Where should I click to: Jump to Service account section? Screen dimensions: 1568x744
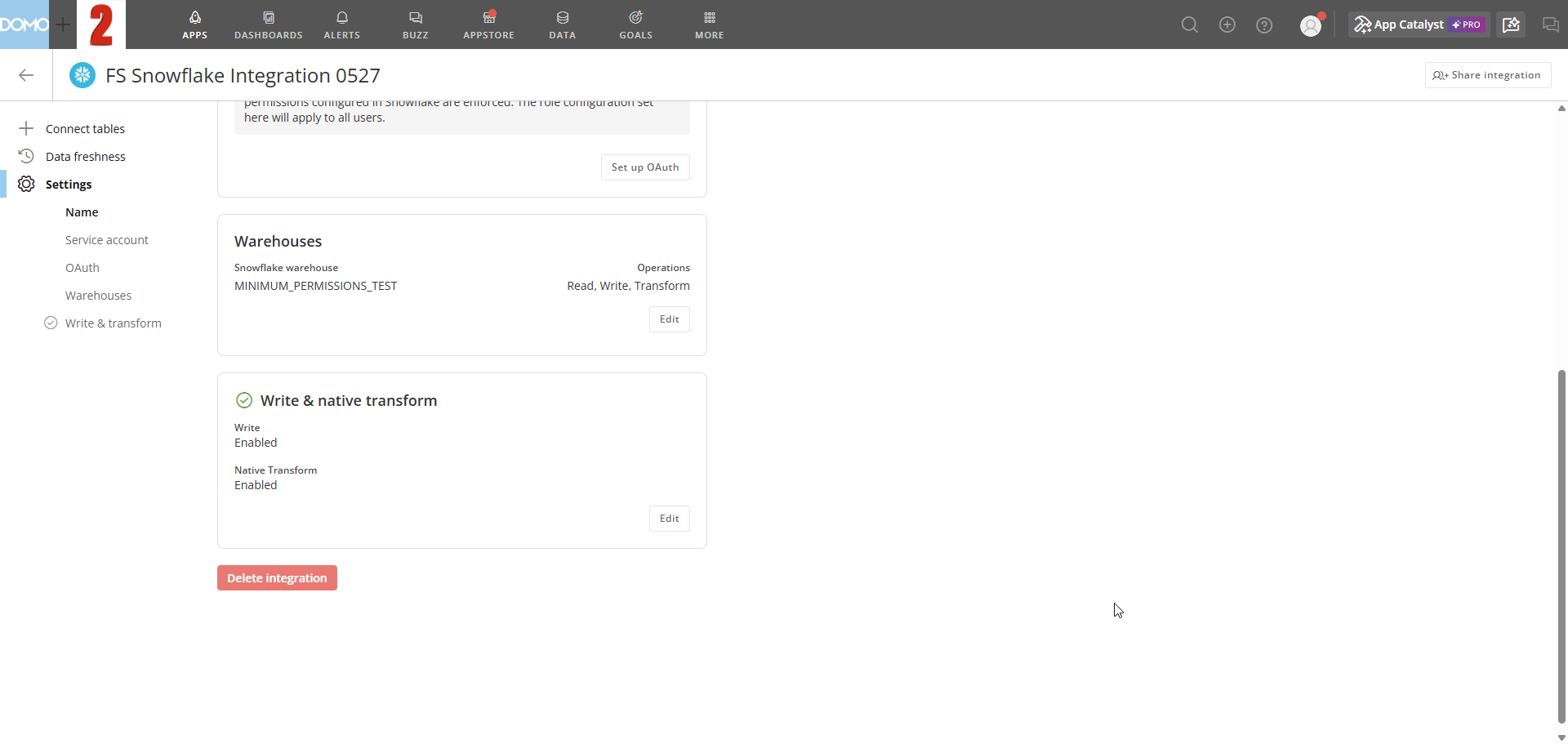pyautogui.click(x=107, y=240)
